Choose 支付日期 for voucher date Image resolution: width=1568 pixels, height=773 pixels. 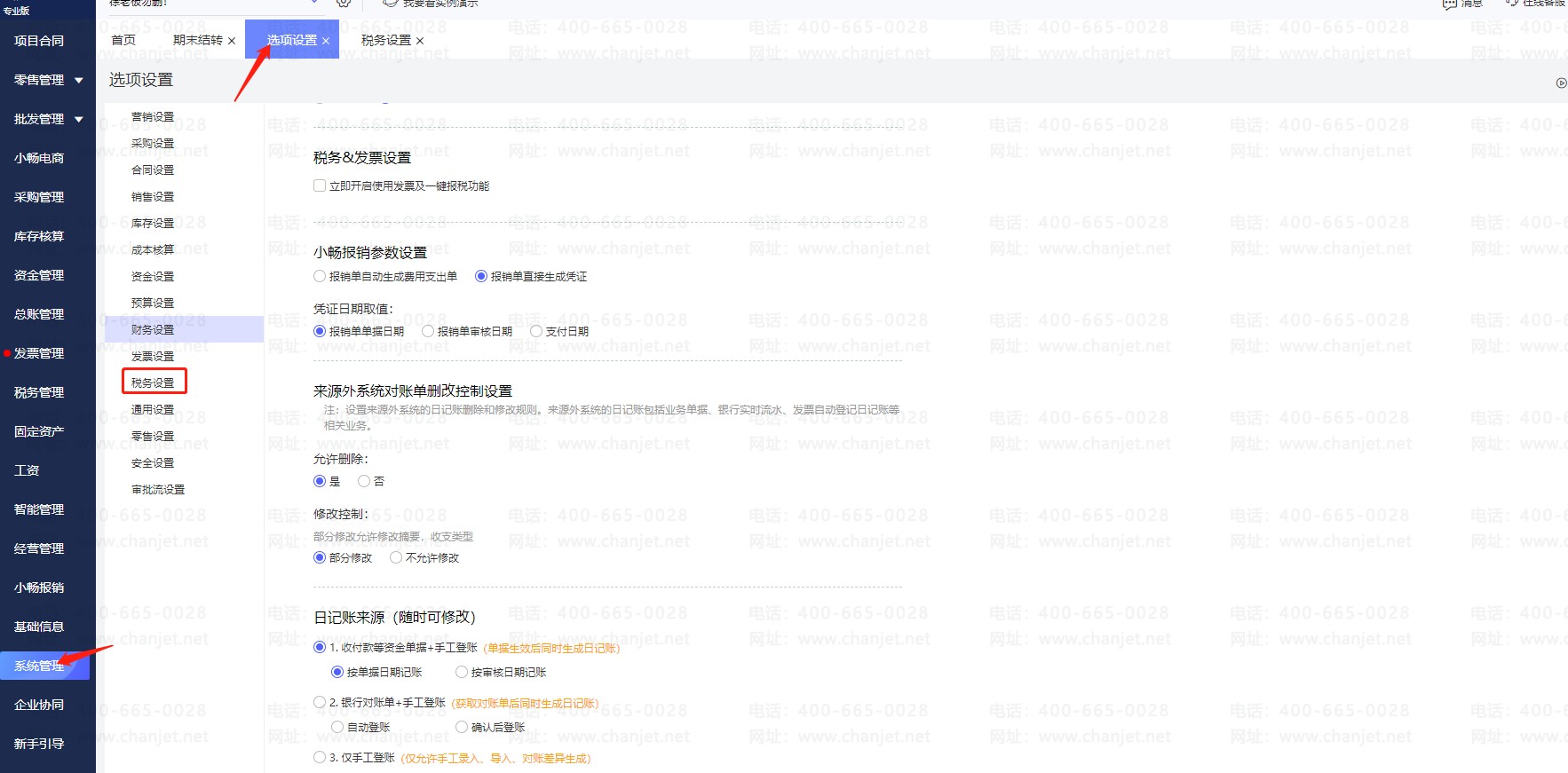tap(536, 332)
